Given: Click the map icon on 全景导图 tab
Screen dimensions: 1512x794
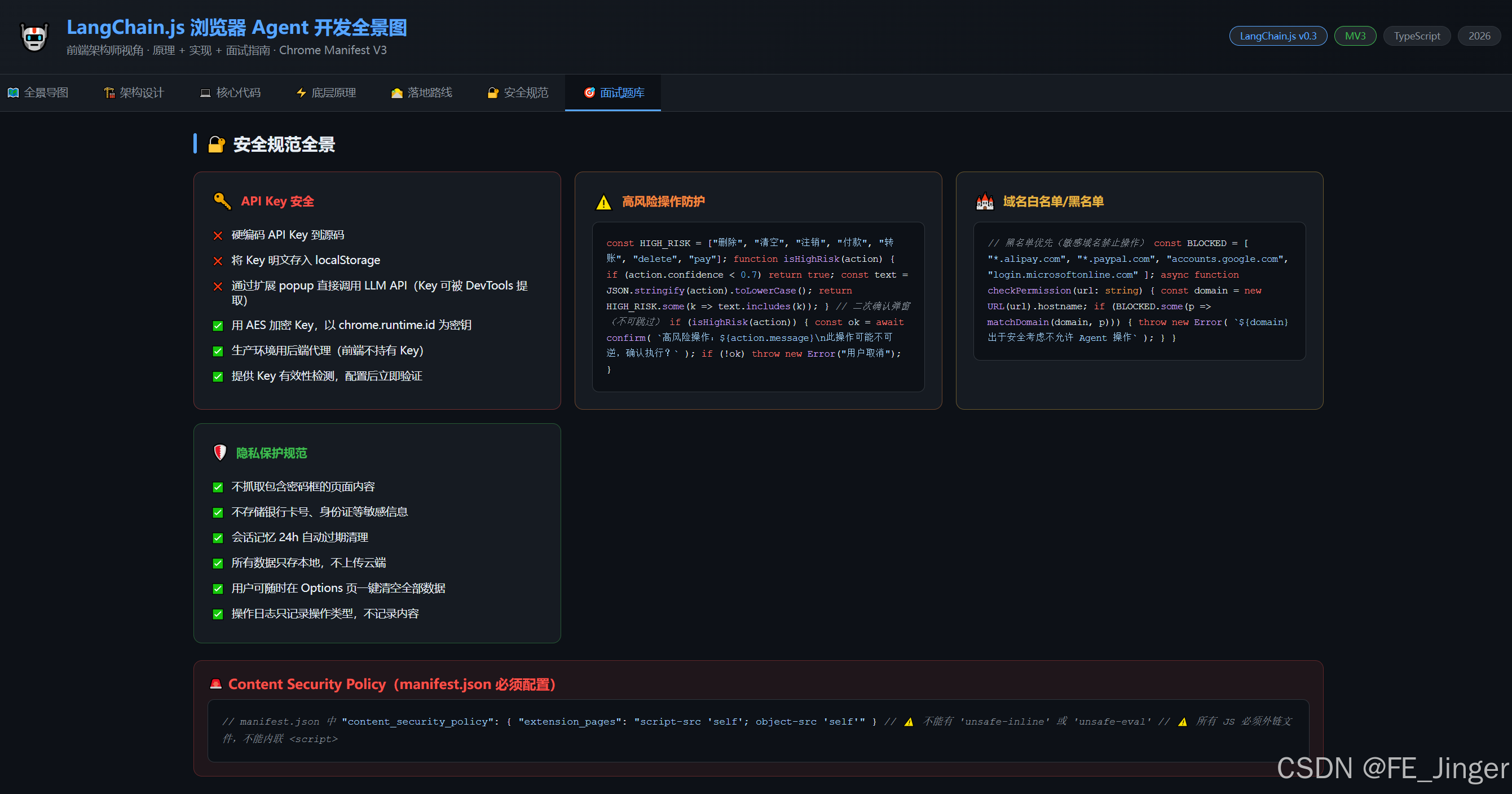Looking at the screenshot, I should 13,93.
